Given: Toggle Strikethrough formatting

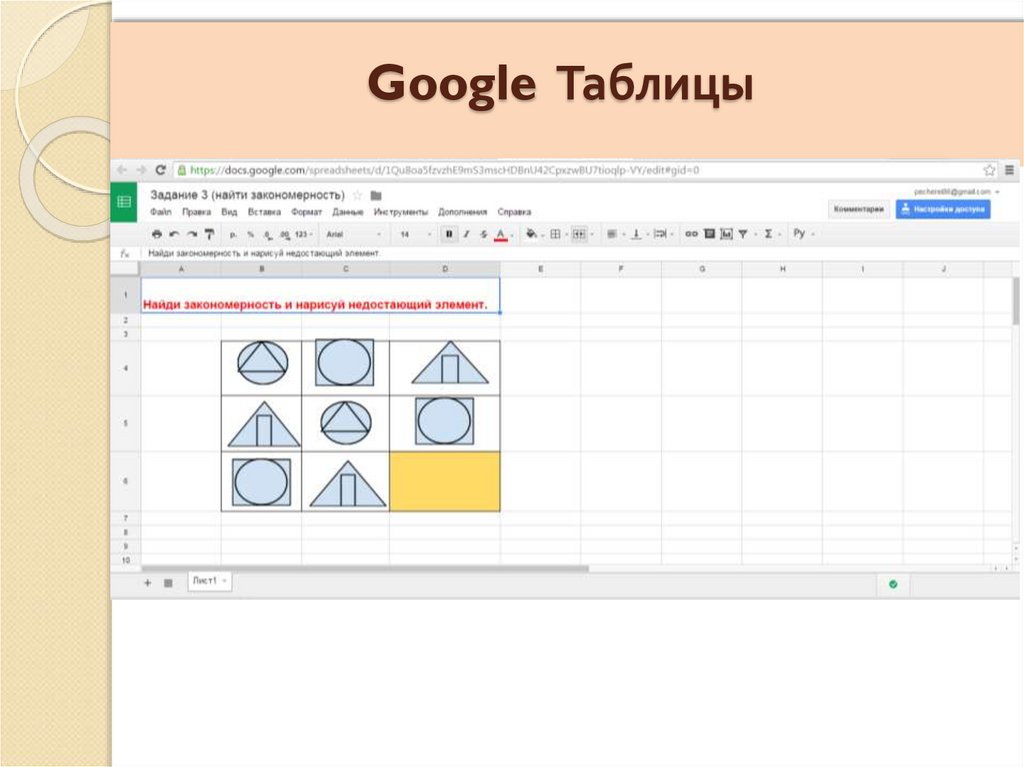Looking at the screenshot, I should tap(483, 234).
